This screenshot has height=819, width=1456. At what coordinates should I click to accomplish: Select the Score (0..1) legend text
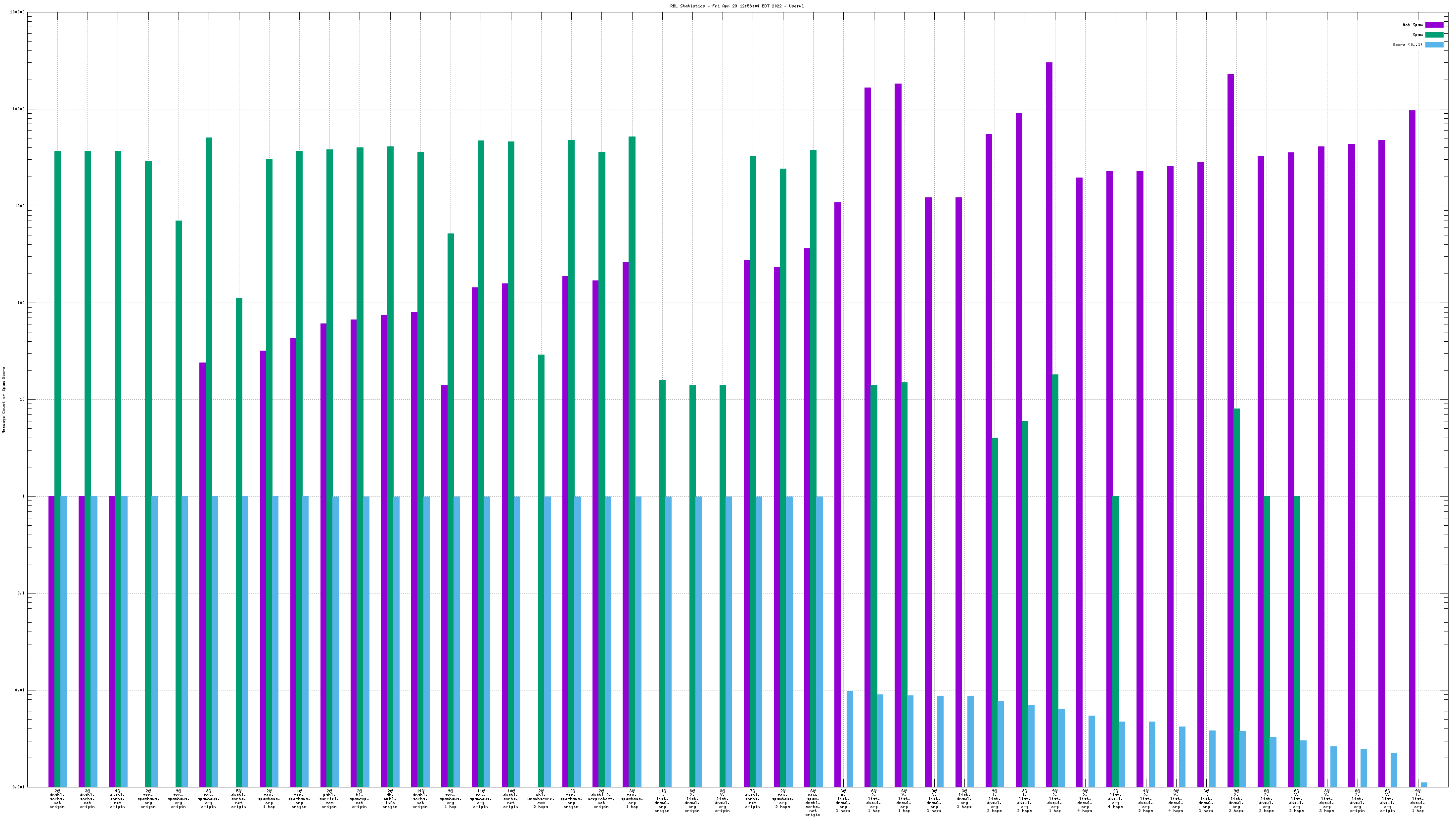click(x=1408, y=45)
